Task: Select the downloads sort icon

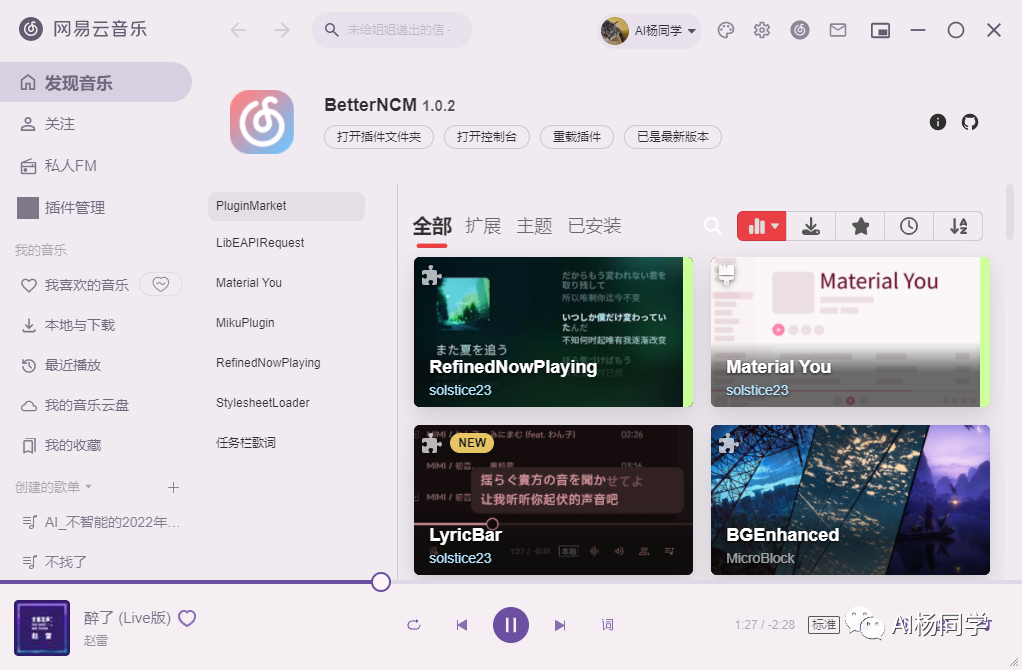Action: (x=810, y=226)
